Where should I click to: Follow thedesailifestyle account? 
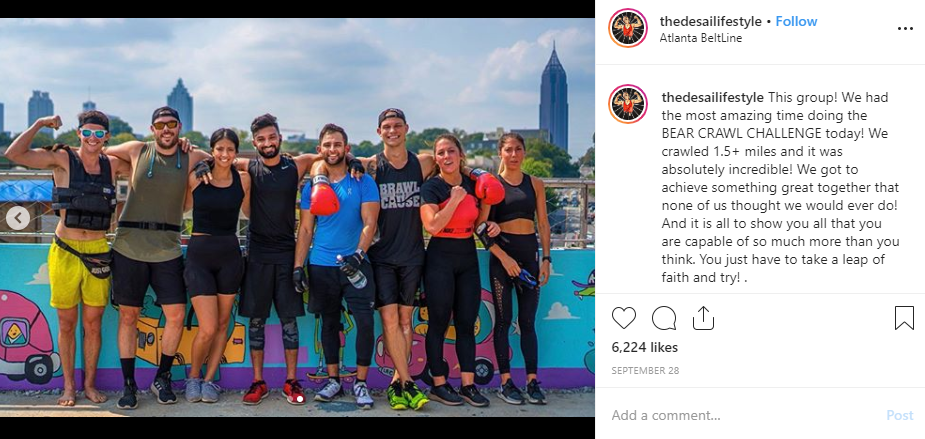click(x=796, y=21)
